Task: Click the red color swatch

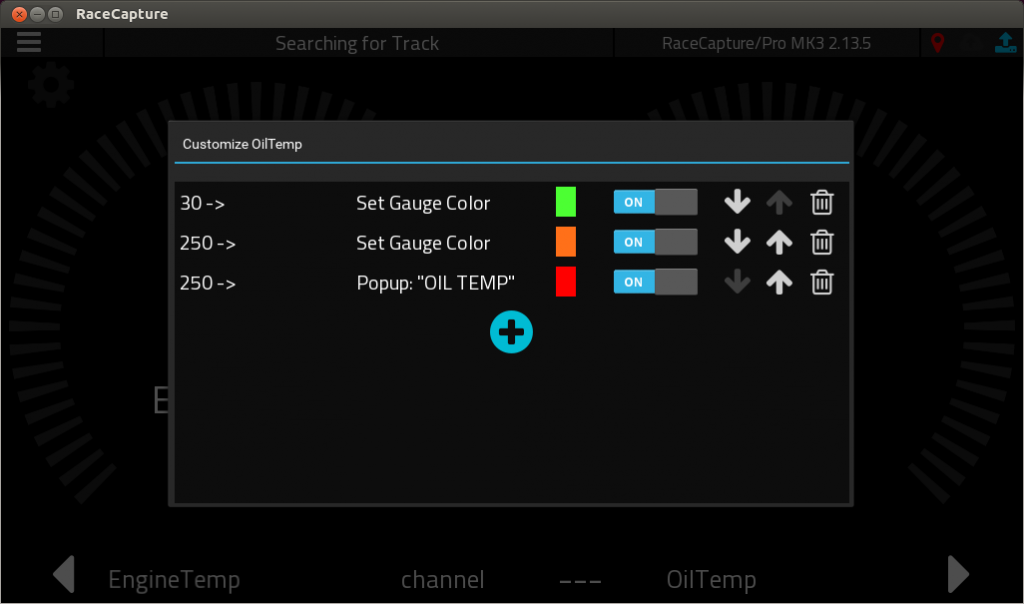Action: [x=566, y=281]
